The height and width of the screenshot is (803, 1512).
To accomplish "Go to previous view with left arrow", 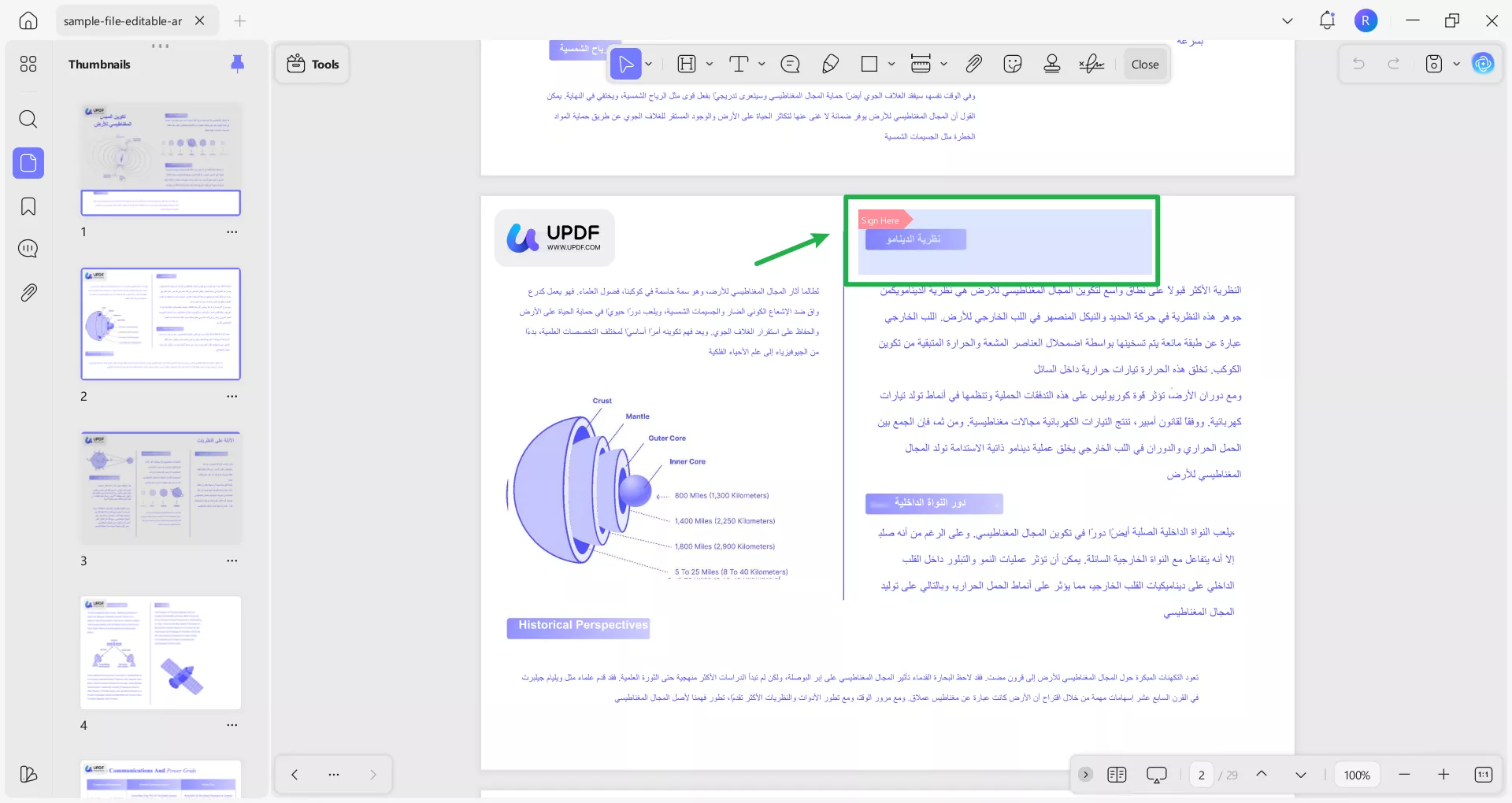I will tap(295, 775).
